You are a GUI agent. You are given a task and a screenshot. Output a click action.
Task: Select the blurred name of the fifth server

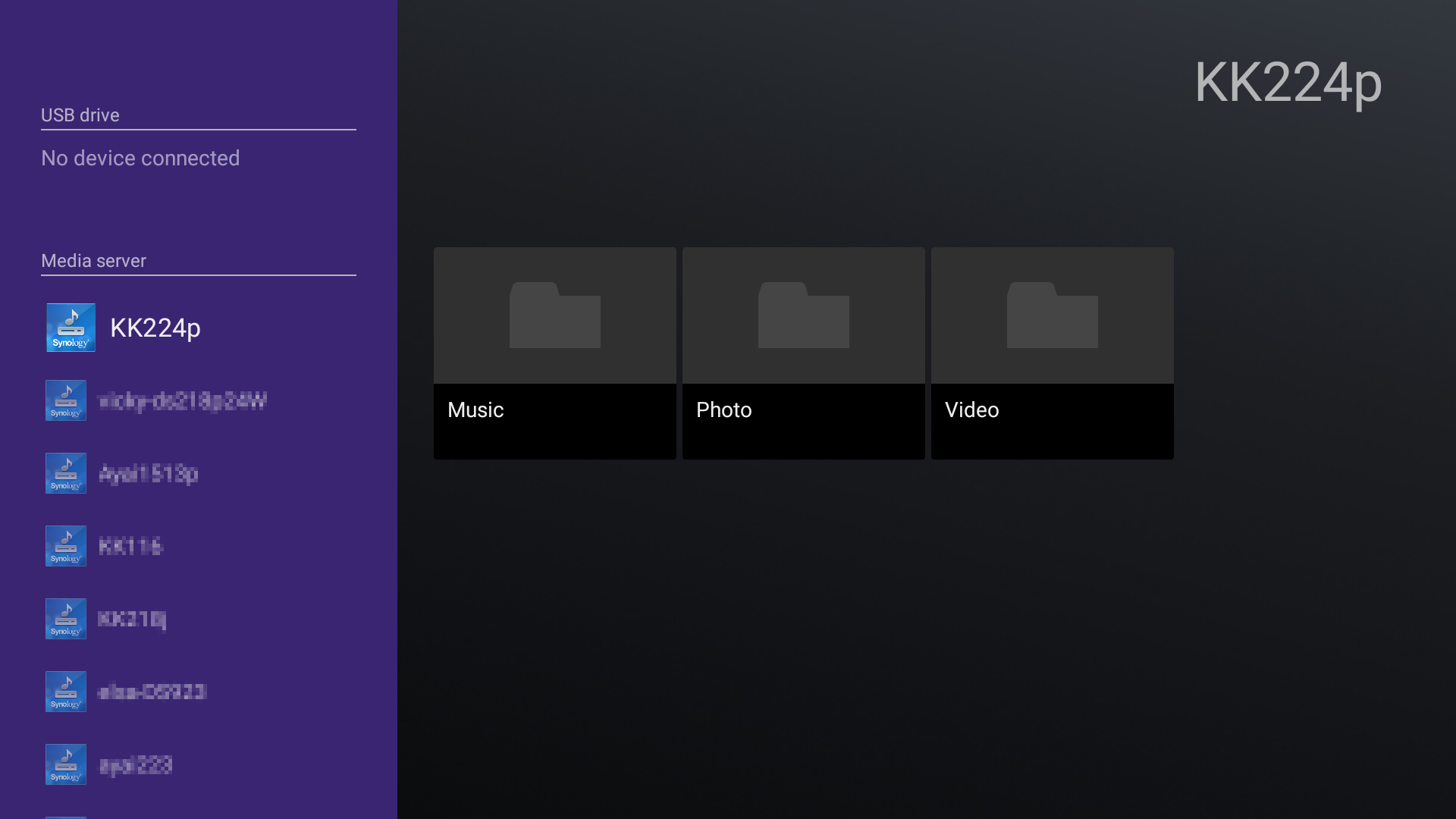(x=132, y=620)
